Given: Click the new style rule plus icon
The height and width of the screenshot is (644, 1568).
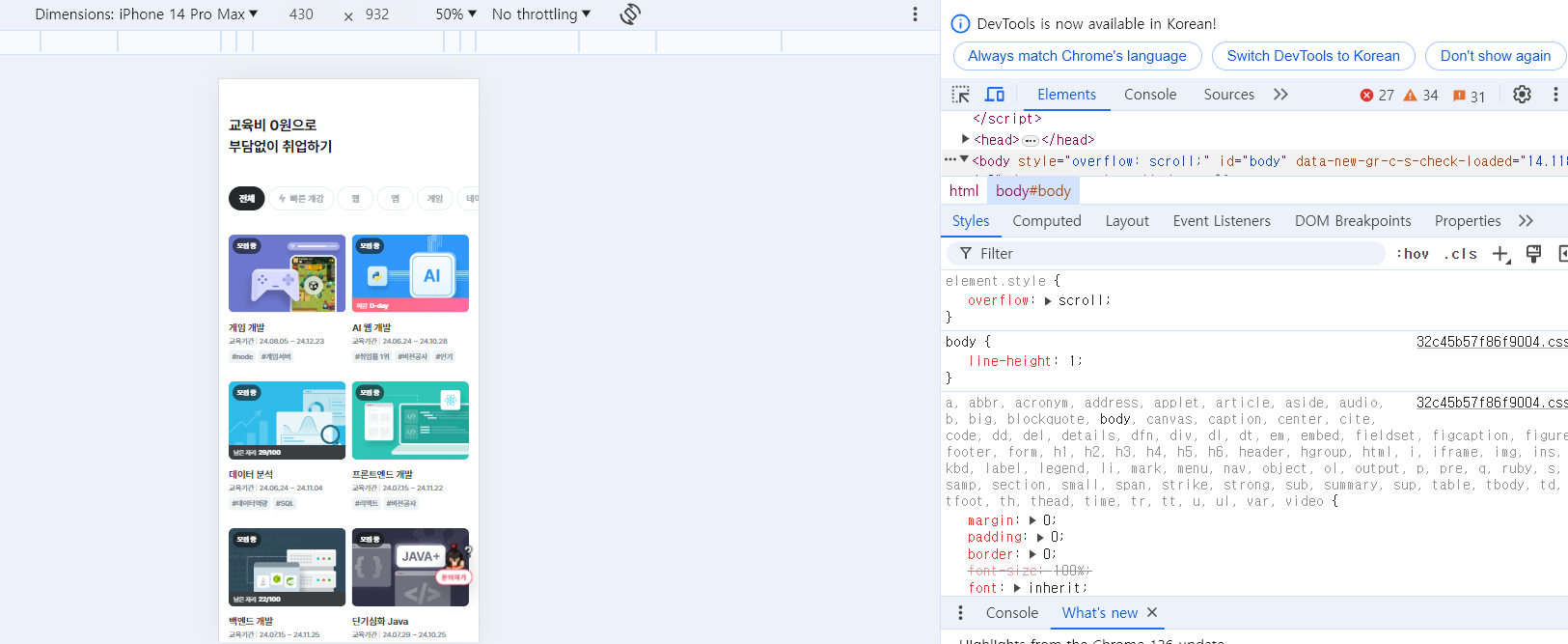Looking at the screenshot, I should click(1500, 254).
